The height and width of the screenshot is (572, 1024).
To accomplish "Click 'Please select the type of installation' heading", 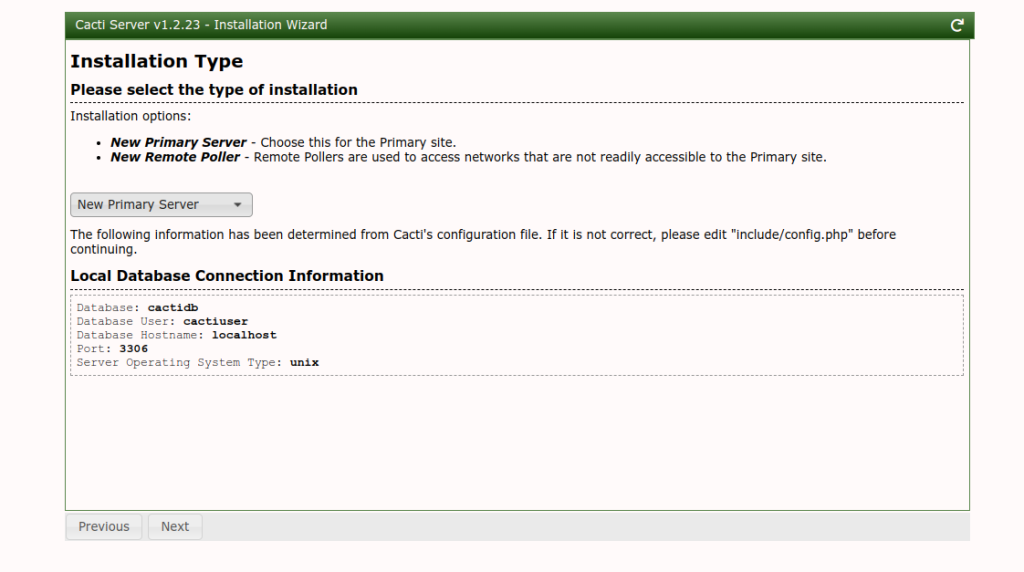I will [214, 90].
